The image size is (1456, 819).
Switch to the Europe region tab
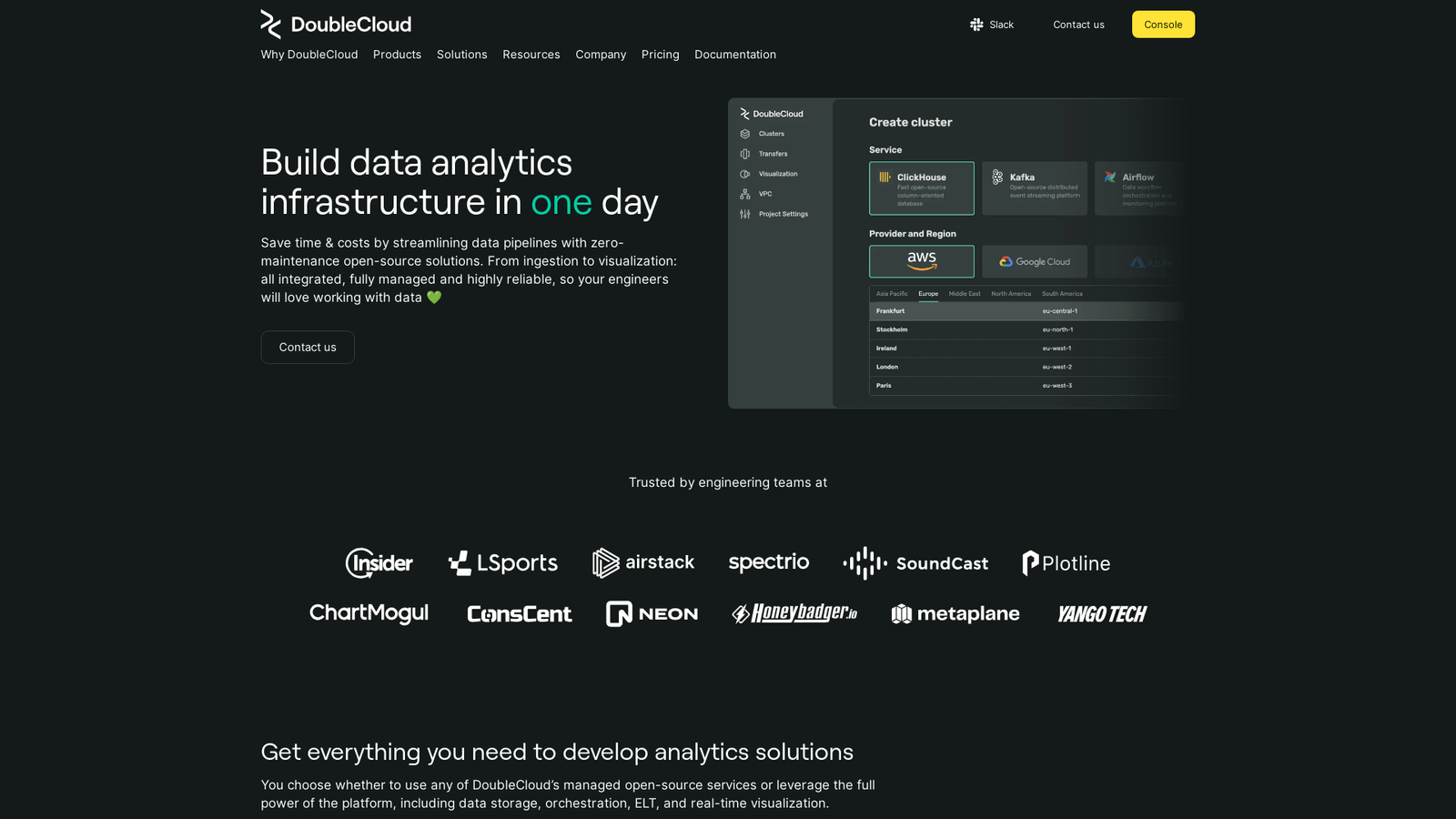tap(928, 294)
